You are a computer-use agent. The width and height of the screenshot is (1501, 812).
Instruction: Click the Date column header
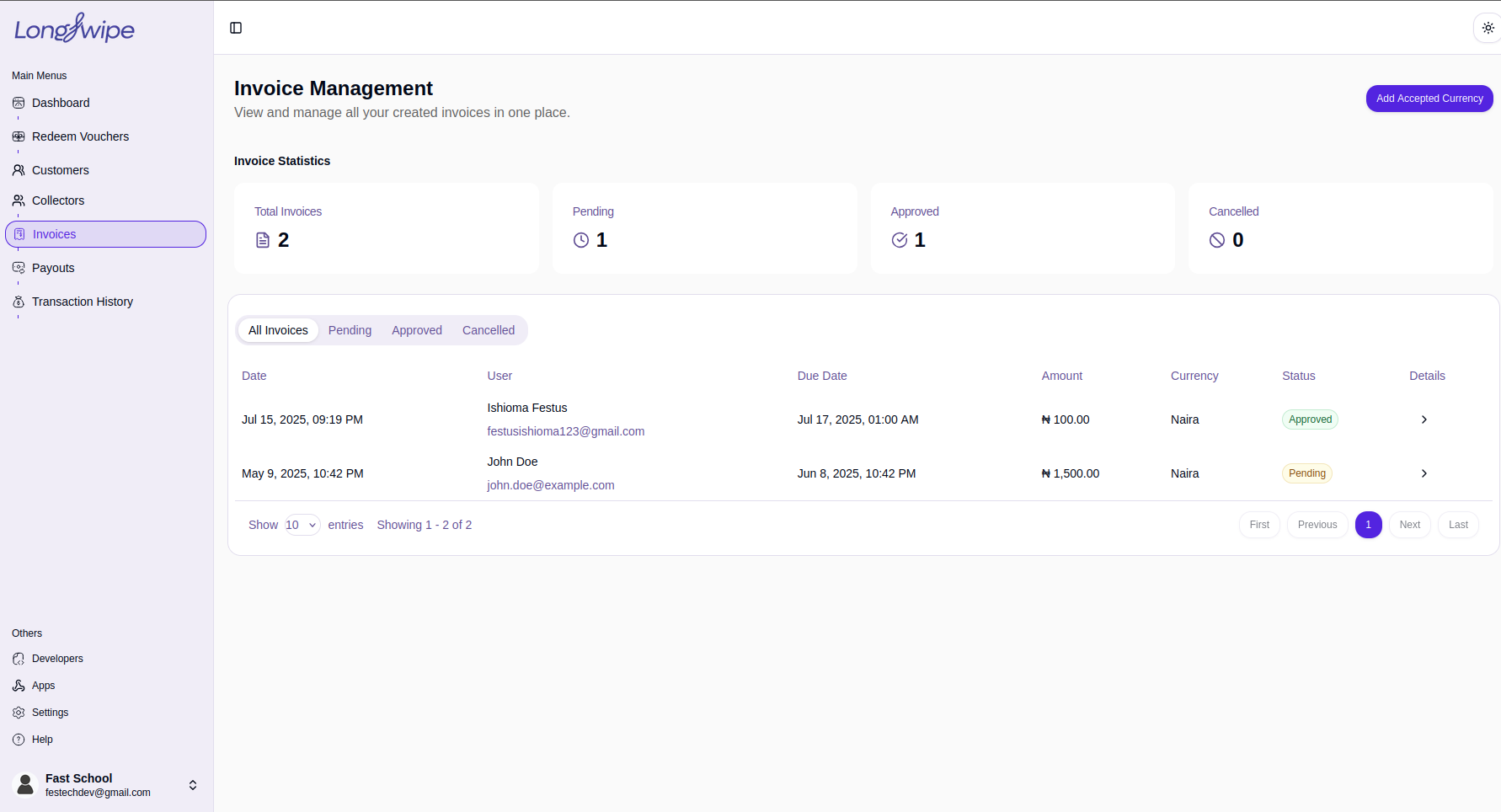coord(254,376)
